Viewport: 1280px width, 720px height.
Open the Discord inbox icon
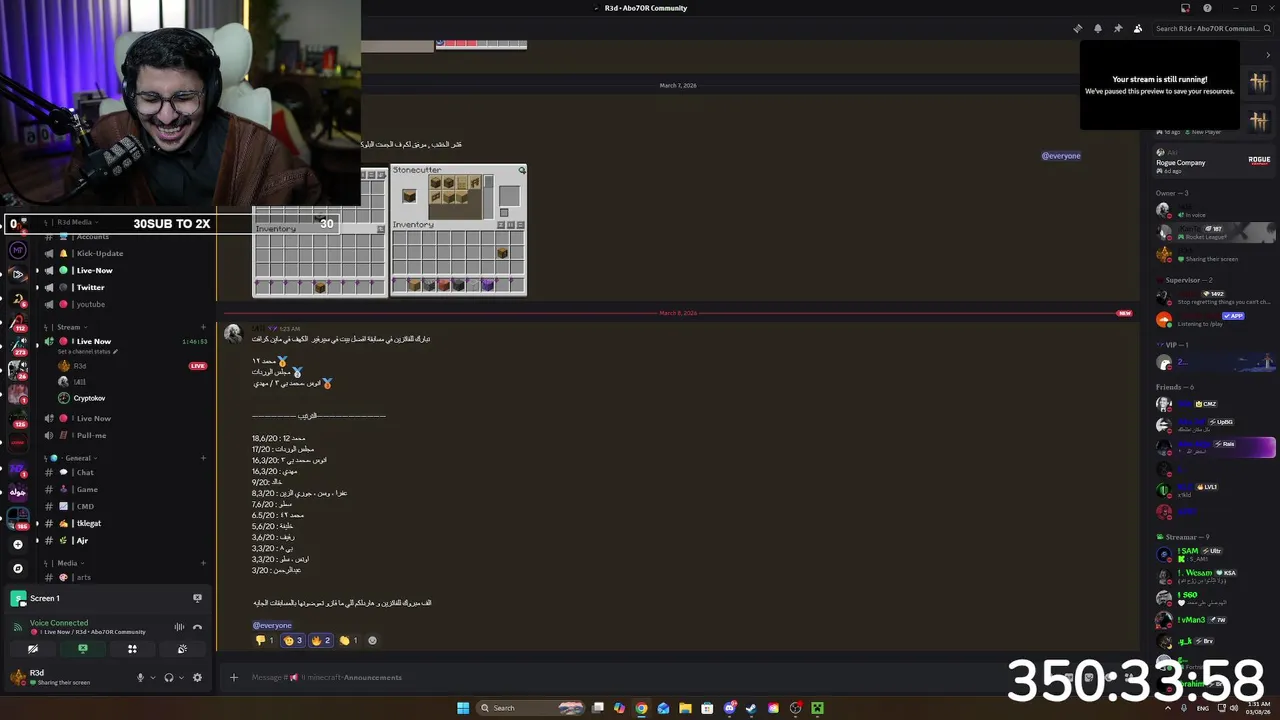(1185, 8)
